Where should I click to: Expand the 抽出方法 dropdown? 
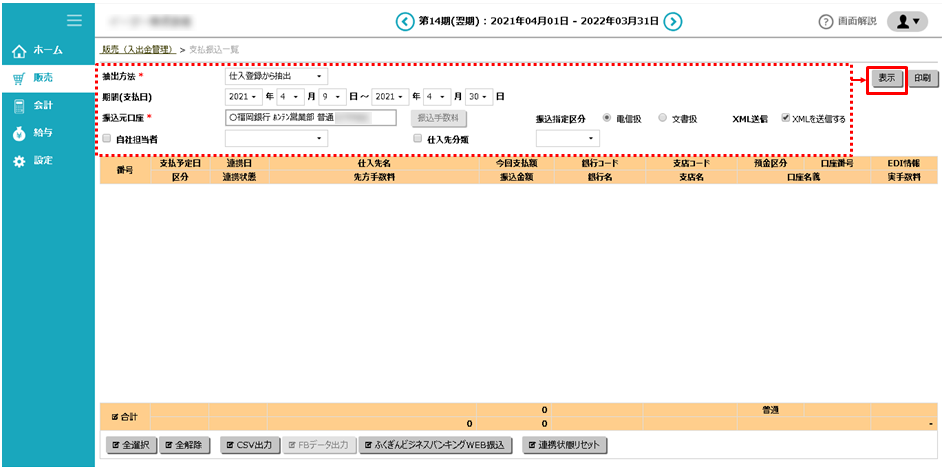pos(277,77)
